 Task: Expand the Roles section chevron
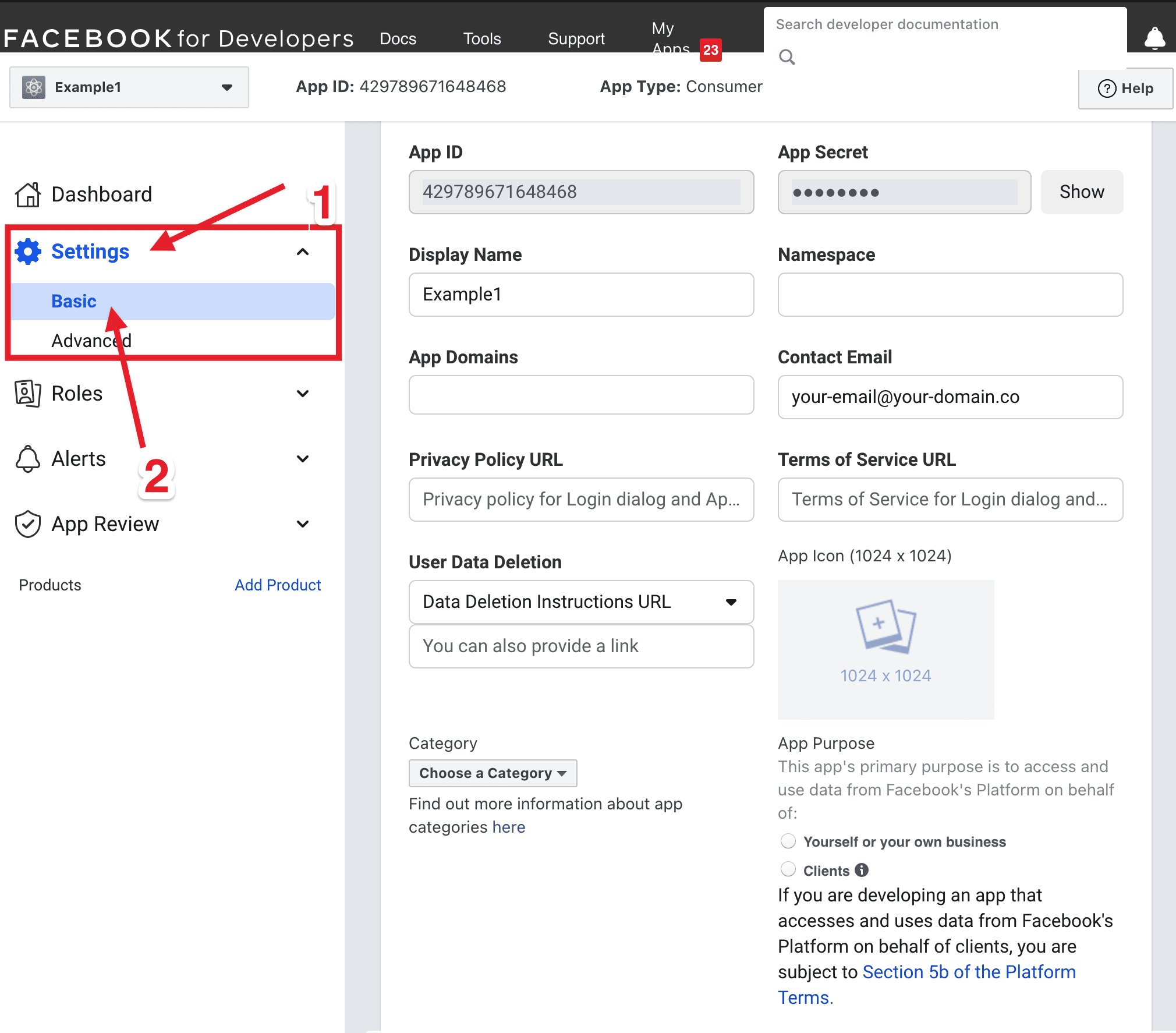tap(303, 394)
